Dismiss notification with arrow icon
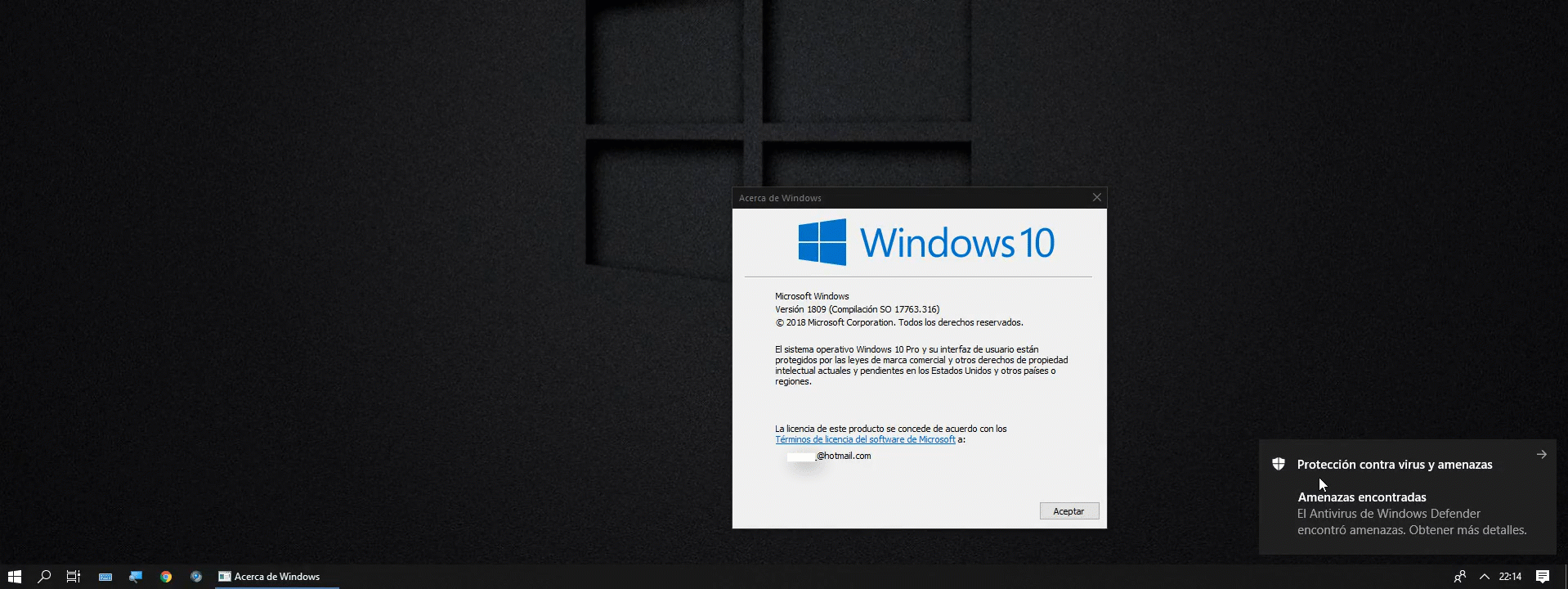The width and height of the screenshot is (1568, 589). pyautogui.click(x=1541, y=455)
